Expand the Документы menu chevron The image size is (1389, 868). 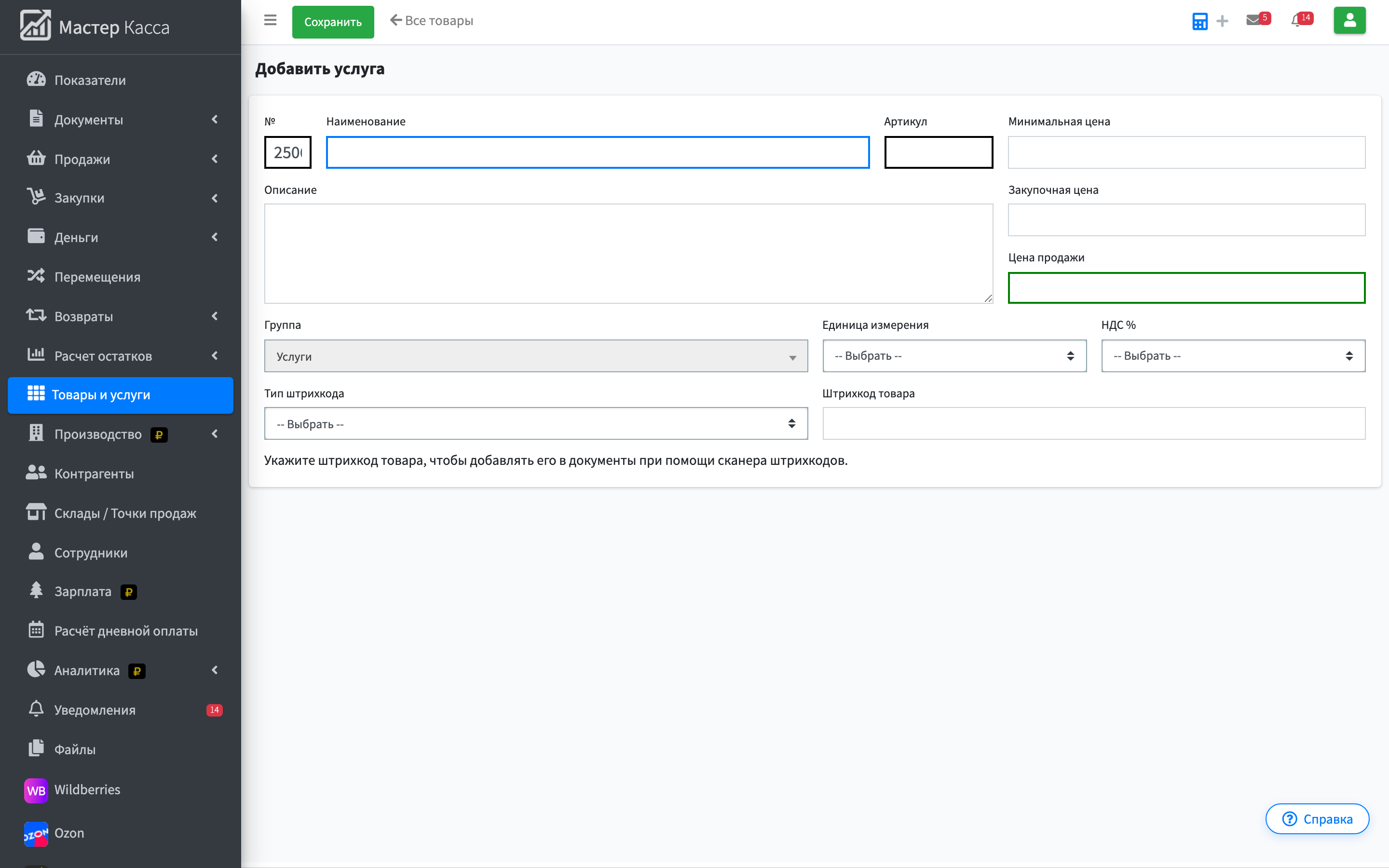tap(215, 120)
